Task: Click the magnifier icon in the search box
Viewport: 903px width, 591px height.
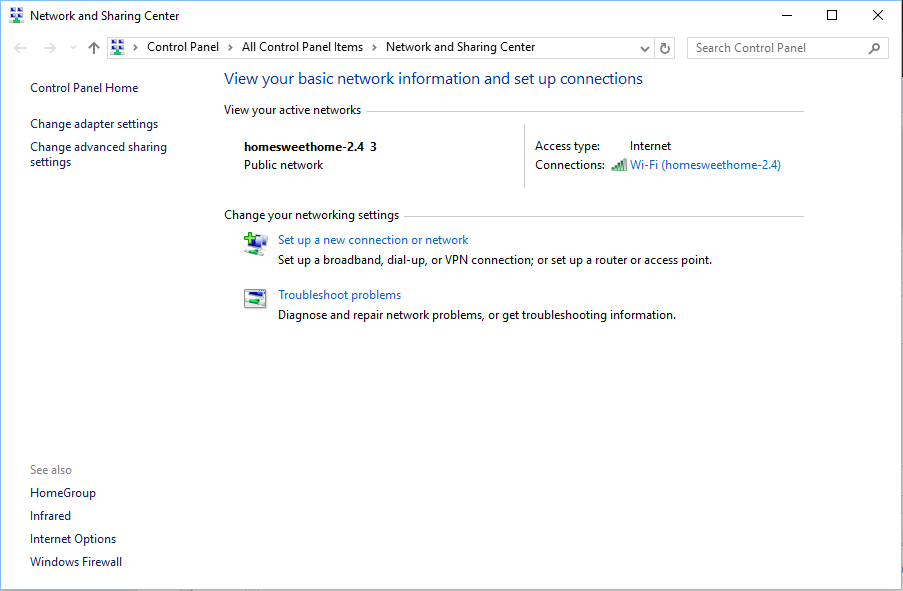Action: tap(874, 48)
